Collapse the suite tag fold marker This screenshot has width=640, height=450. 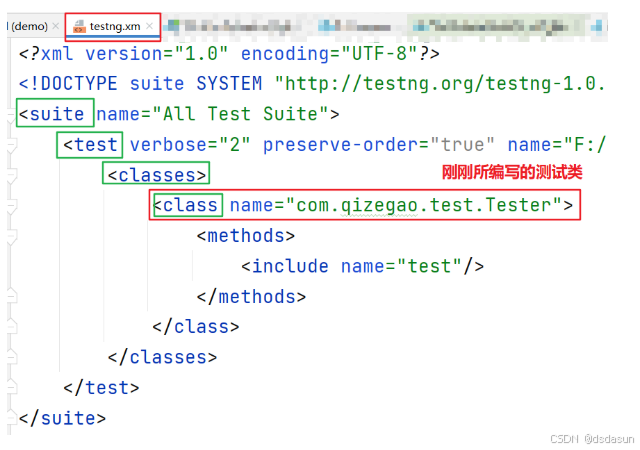11,117
